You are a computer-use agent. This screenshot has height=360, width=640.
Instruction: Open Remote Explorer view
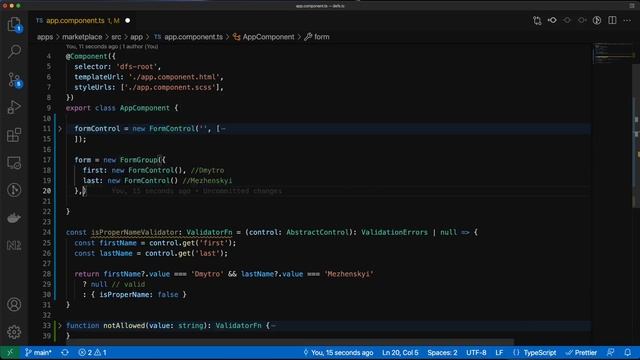(14, 162)
